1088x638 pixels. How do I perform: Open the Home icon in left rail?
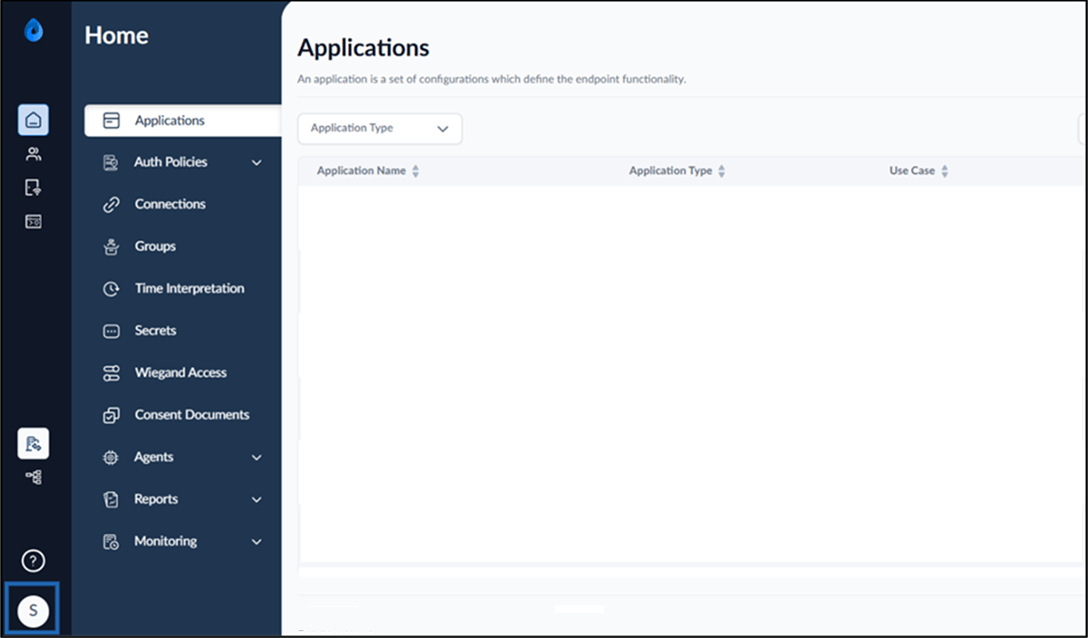point(33,120)
